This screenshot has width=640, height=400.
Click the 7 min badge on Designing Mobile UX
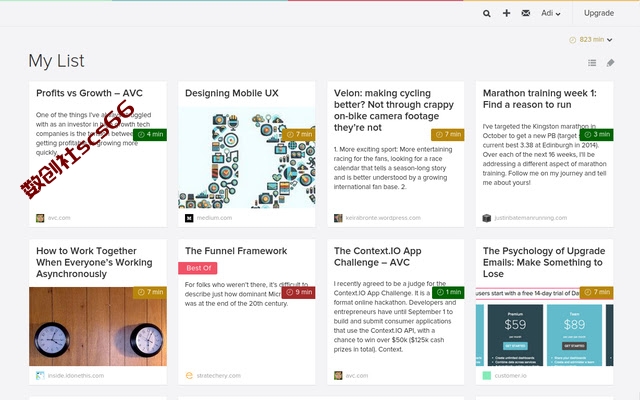298,134
